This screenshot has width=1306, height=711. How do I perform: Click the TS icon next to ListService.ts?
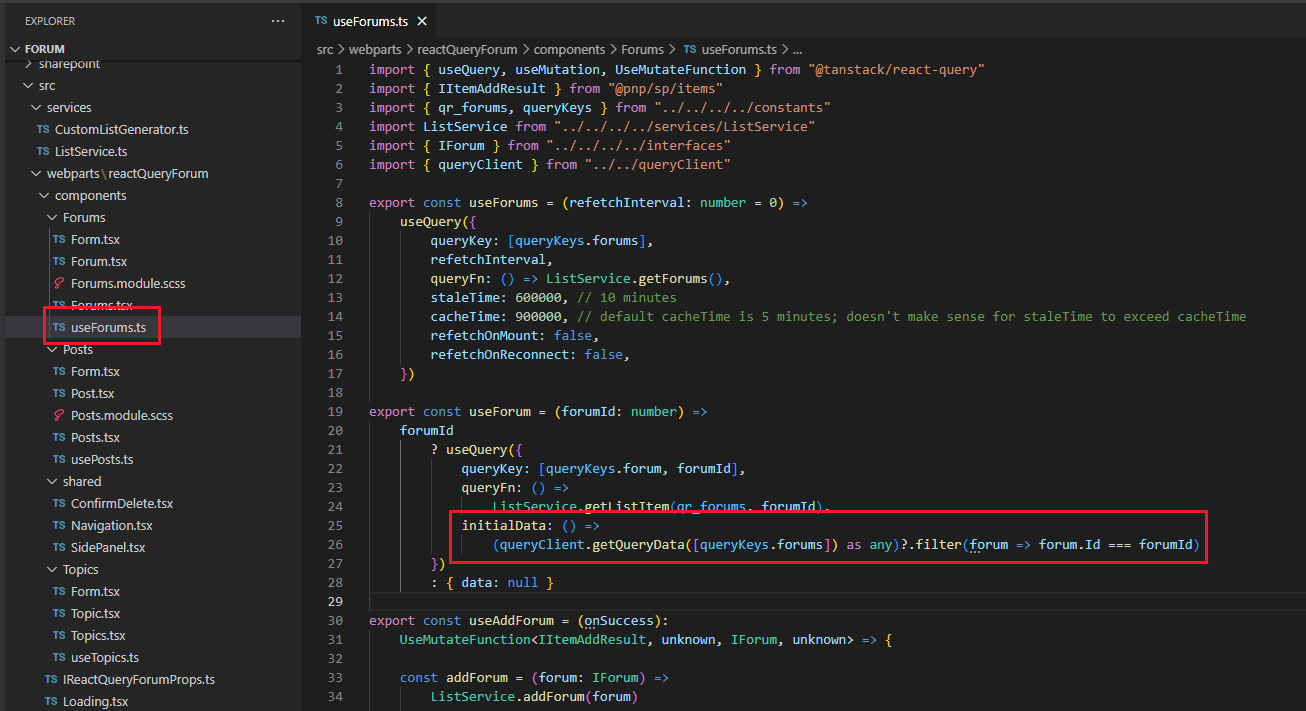(43, 151)
